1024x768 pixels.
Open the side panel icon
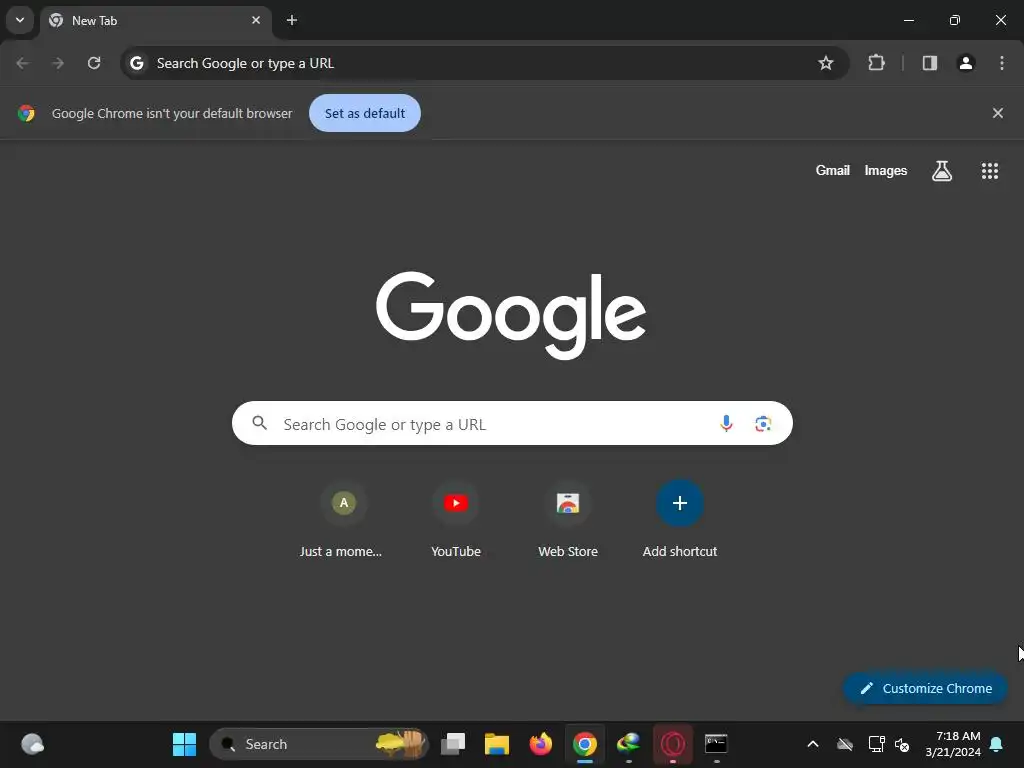(929, 63)
